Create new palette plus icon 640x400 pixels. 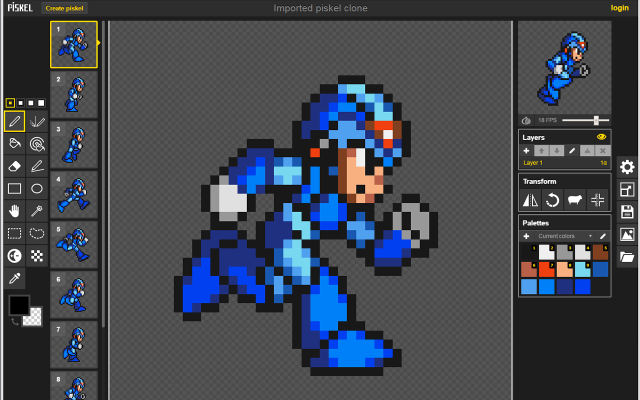(526, 236)
